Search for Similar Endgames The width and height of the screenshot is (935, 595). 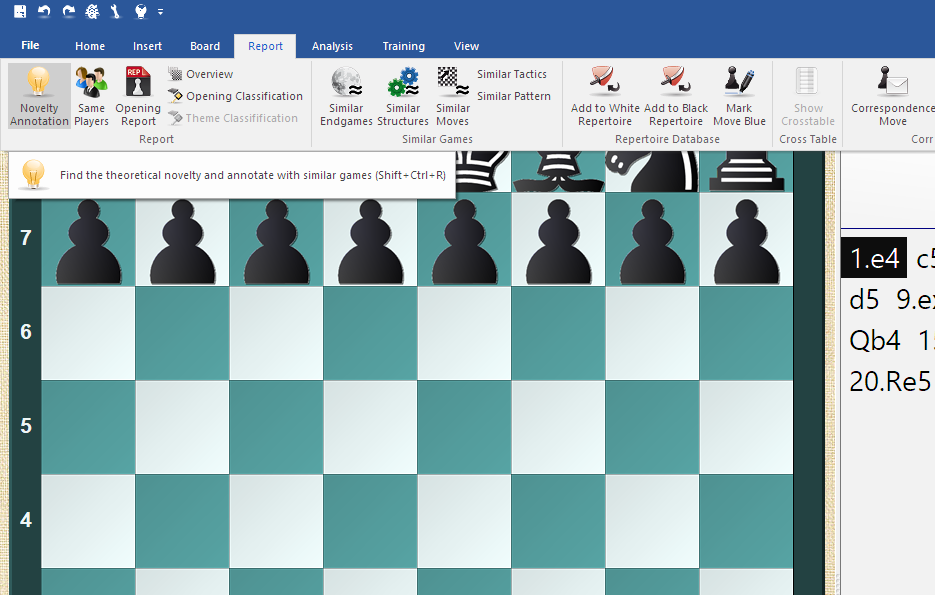pos(346,95)
